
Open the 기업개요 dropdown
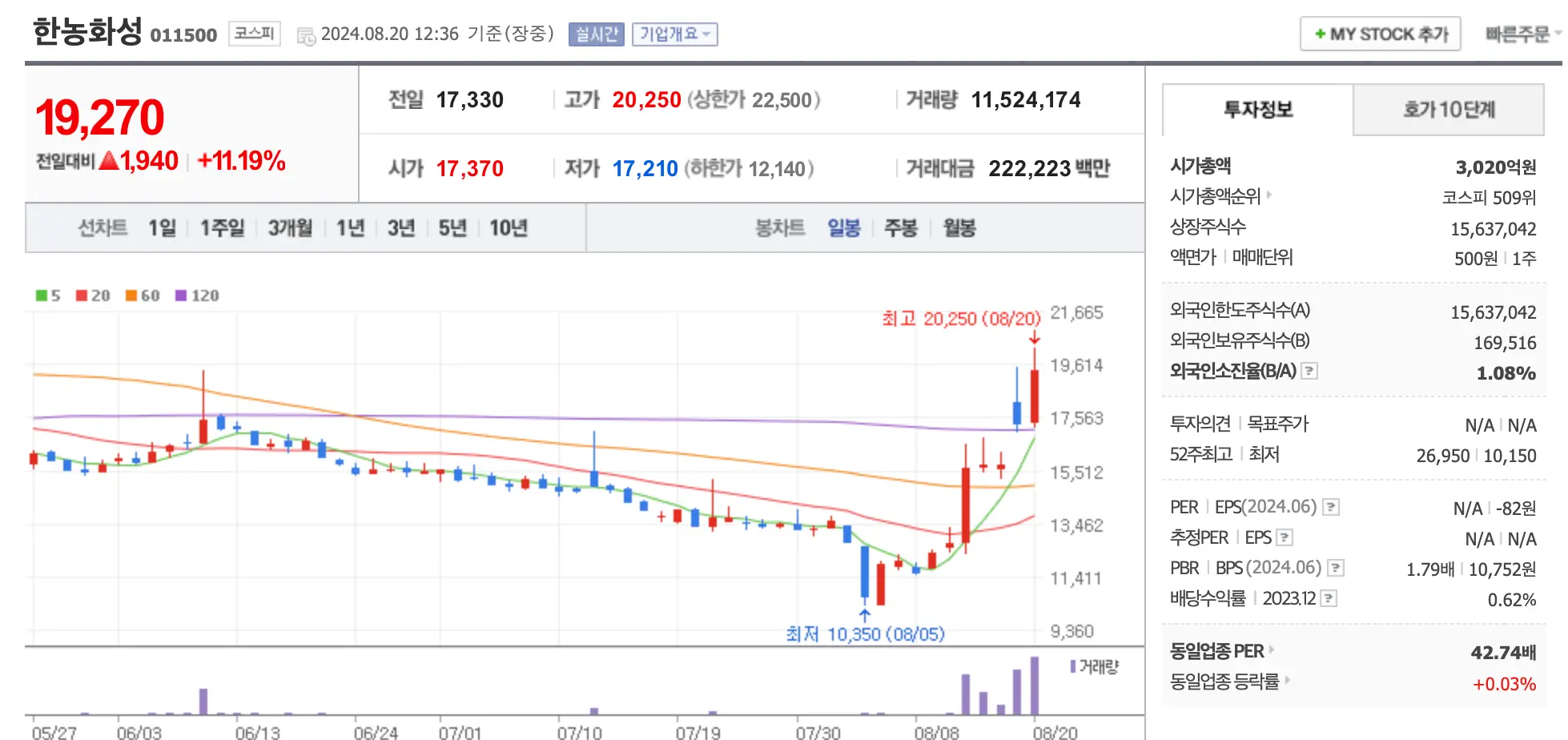pyautogui.click(x=675, y=34)
